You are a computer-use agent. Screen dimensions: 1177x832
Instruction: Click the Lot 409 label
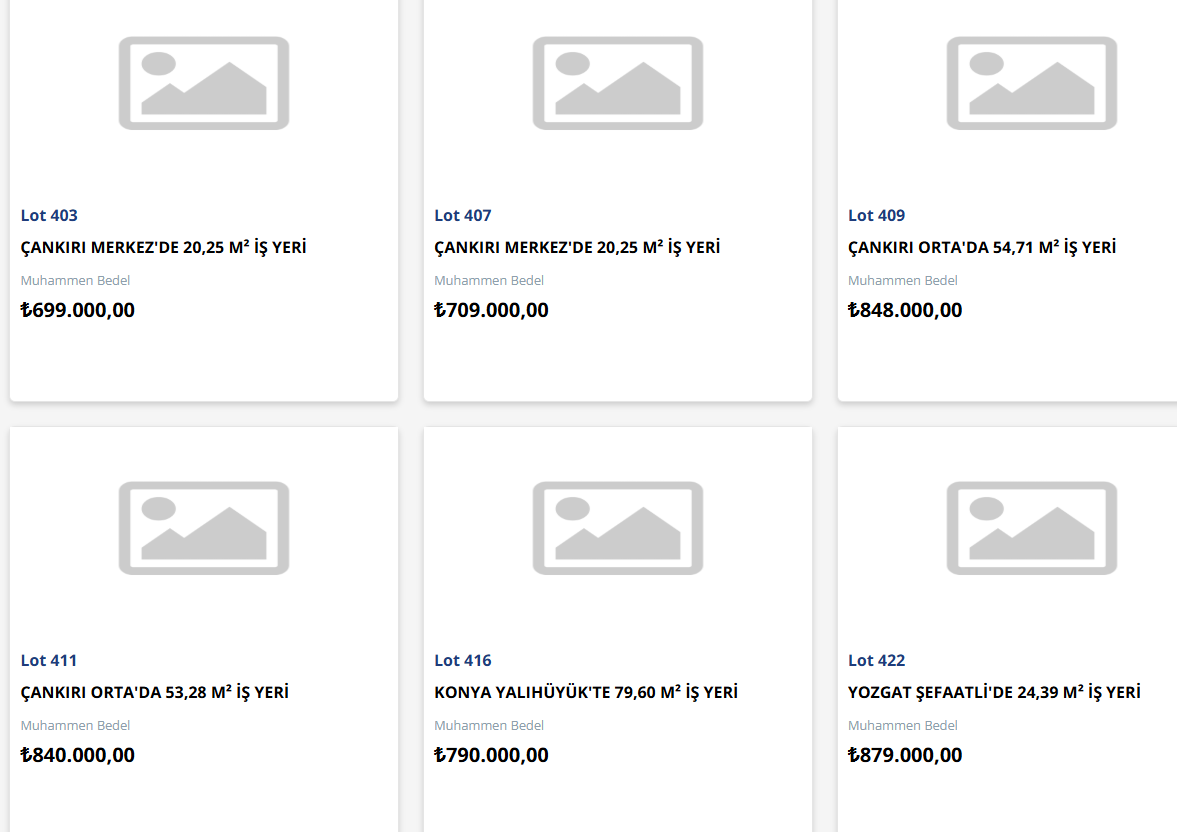(x=876, y=216)
